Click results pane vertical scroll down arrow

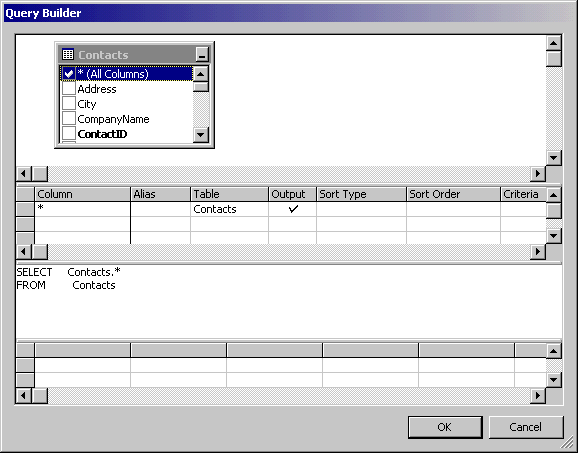(x=554, y=380)
